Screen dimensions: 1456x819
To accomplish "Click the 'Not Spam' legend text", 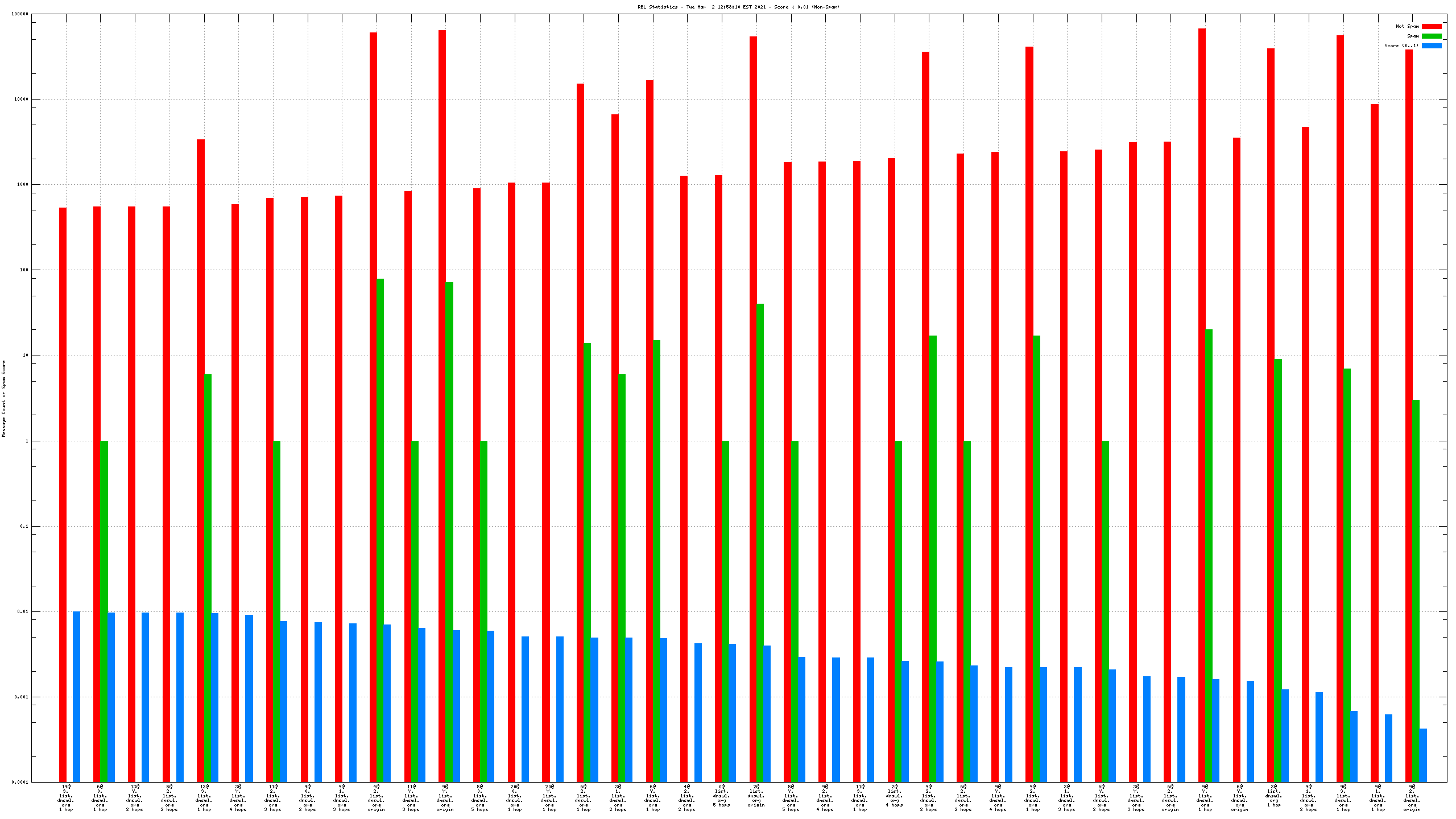I will pyautogui.click(x=1407, y=26).
